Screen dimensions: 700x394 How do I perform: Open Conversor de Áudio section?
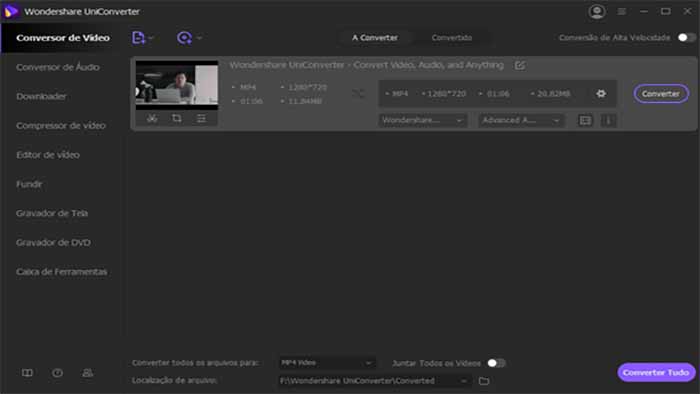pos(58,67)
